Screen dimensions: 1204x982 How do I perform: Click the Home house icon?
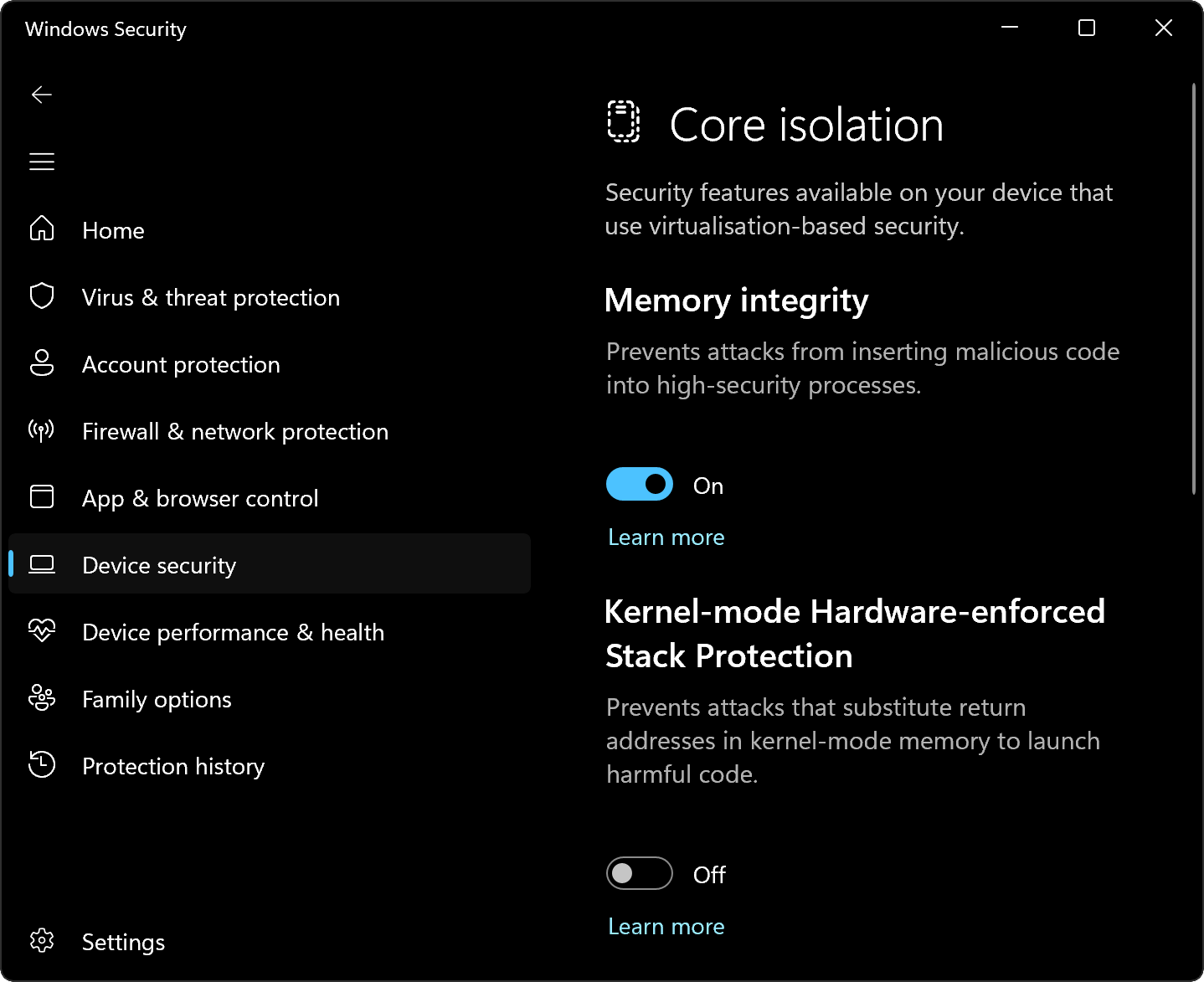42,229
